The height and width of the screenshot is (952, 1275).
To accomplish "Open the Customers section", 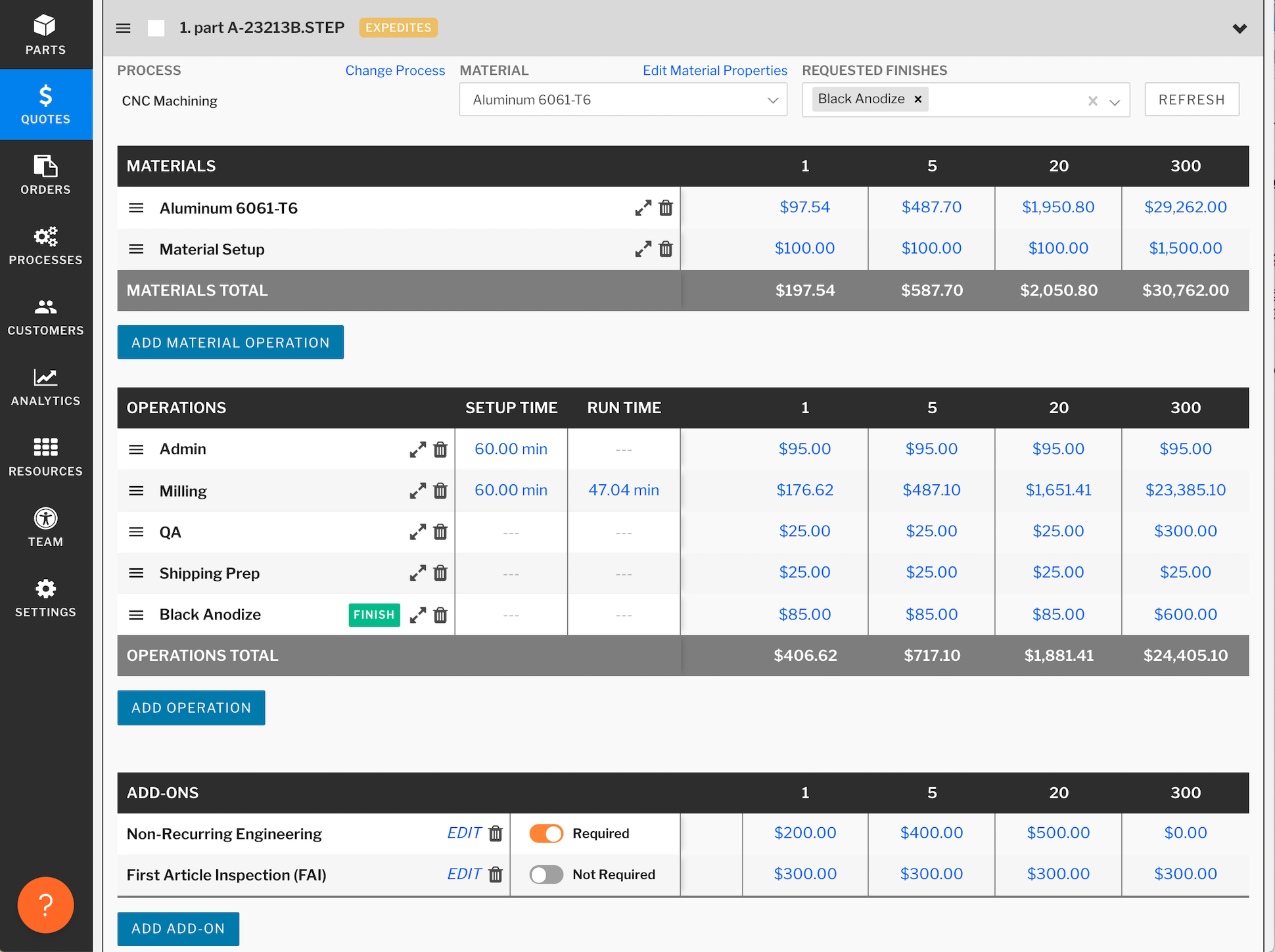I will (x=45, y=315).
